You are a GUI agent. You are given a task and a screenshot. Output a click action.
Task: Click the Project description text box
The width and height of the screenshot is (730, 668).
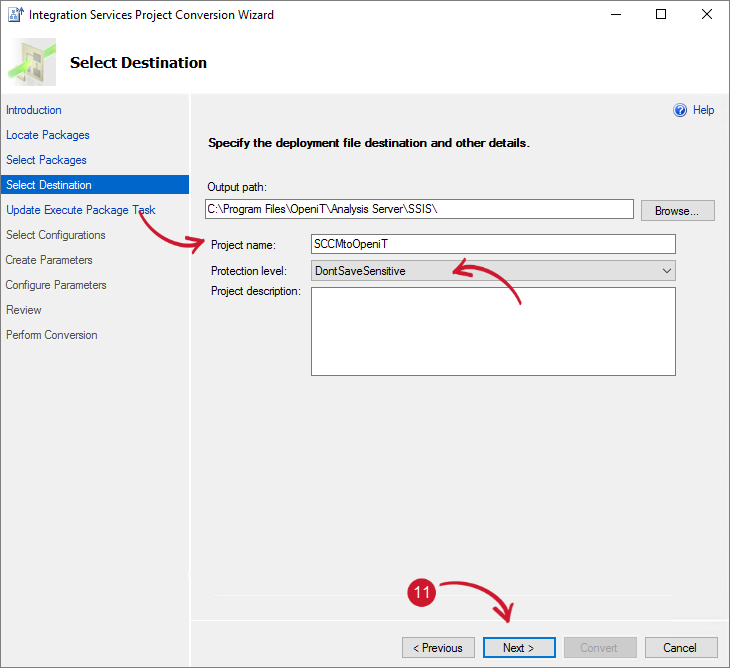pos(493,331)
